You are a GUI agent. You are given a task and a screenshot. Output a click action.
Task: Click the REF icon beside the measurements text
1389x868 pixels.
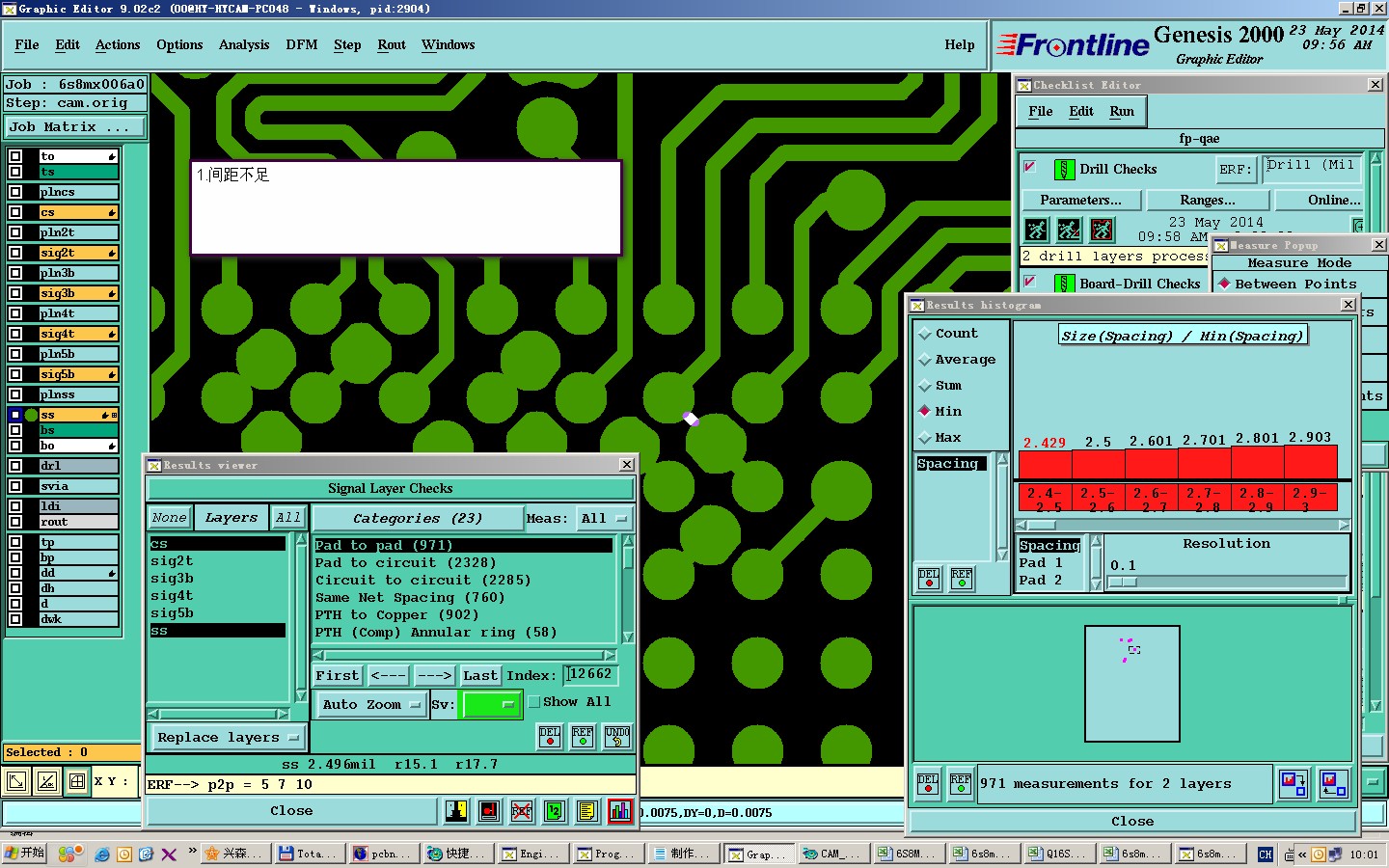[961, 783]
